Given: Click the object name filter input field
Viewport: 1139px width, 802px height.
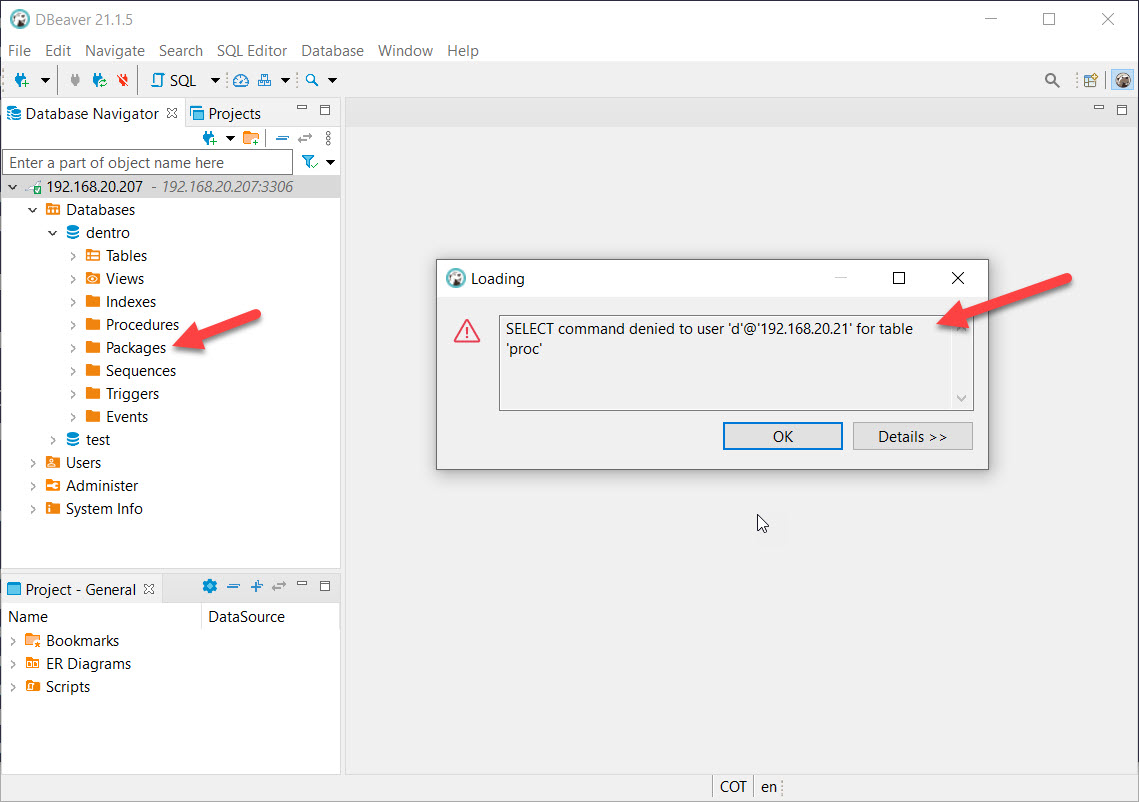Looking at the screenshot, I should [148, 162].
